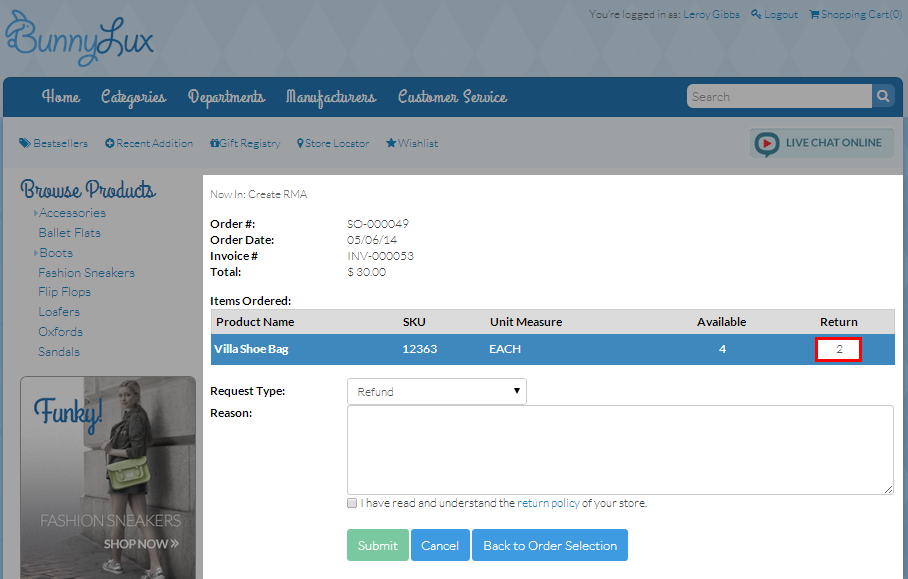Viewport: 908px width, 579px height.
Task: Click Back to Order Selection
Action: click(549, 545)
